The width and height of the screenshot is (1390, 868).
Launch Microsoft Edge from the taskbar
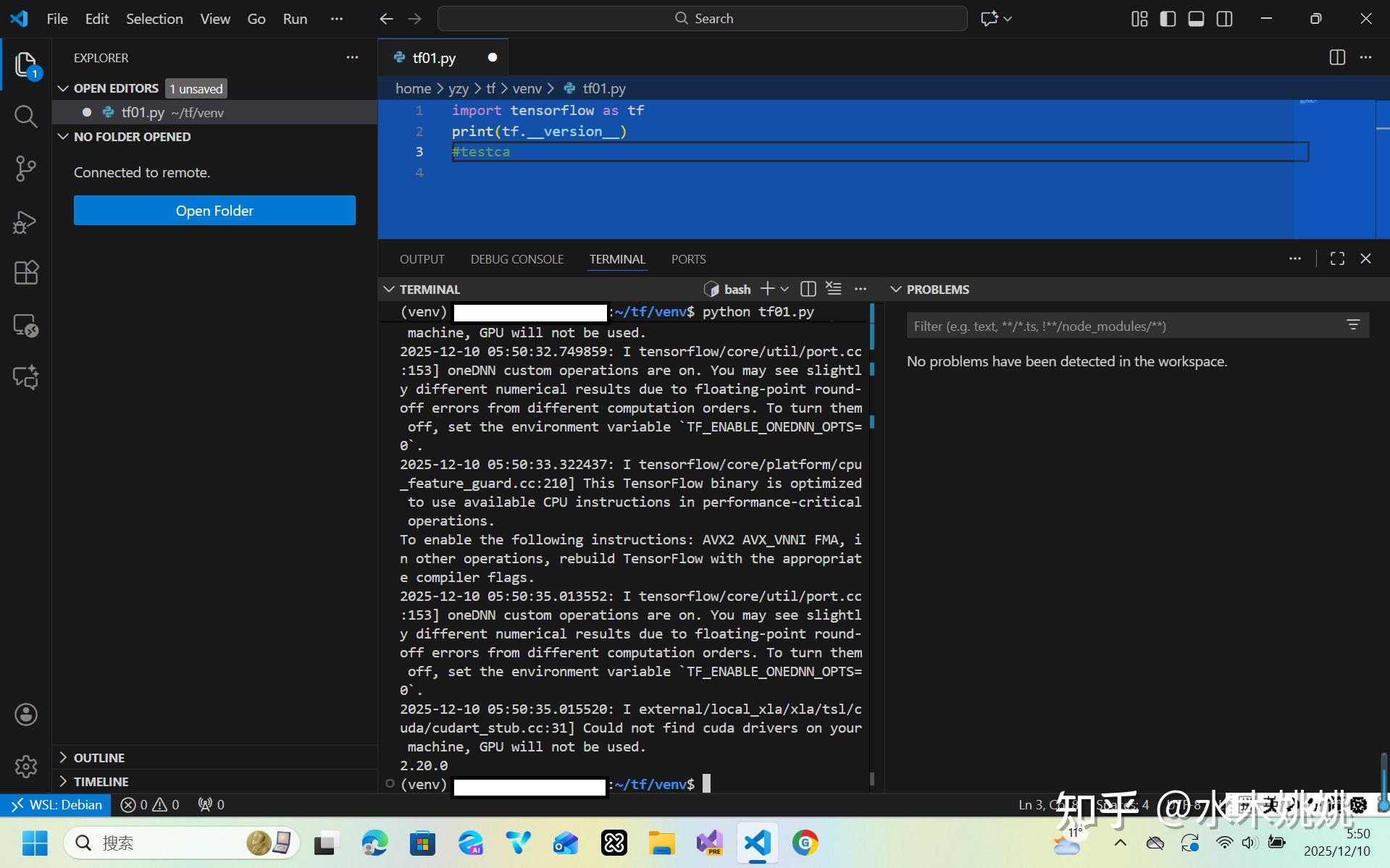373,843
